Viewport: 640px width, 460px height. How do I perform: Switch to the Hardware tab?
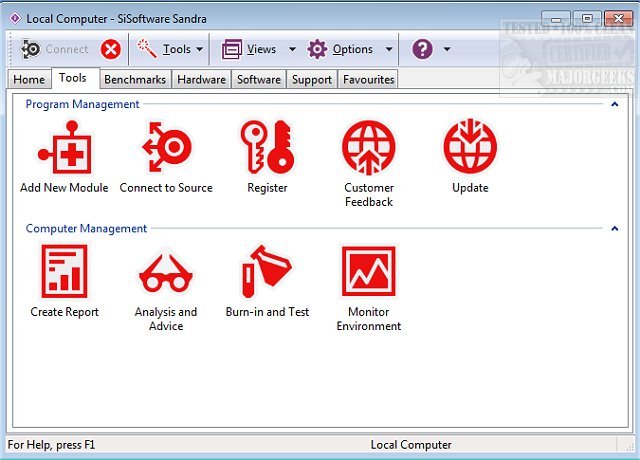(x=203, y=79)
